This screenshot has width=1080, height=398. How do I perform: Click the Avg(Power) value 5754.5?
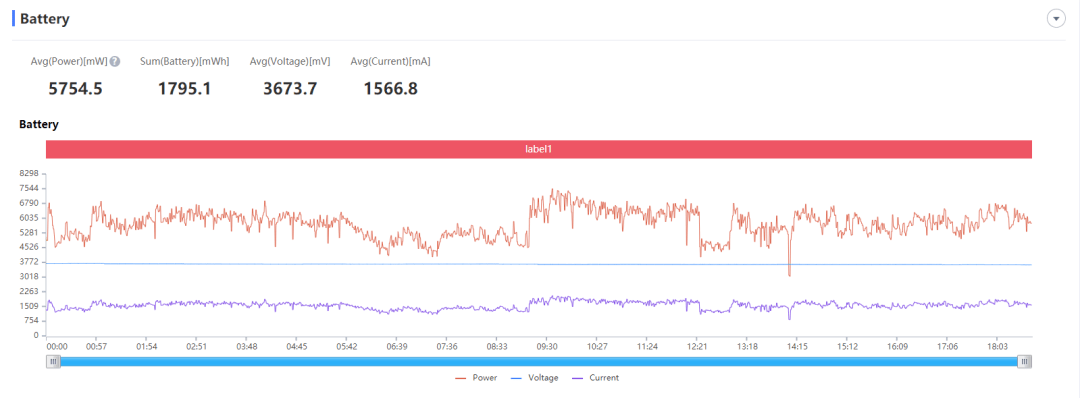(x=76, y=88)
